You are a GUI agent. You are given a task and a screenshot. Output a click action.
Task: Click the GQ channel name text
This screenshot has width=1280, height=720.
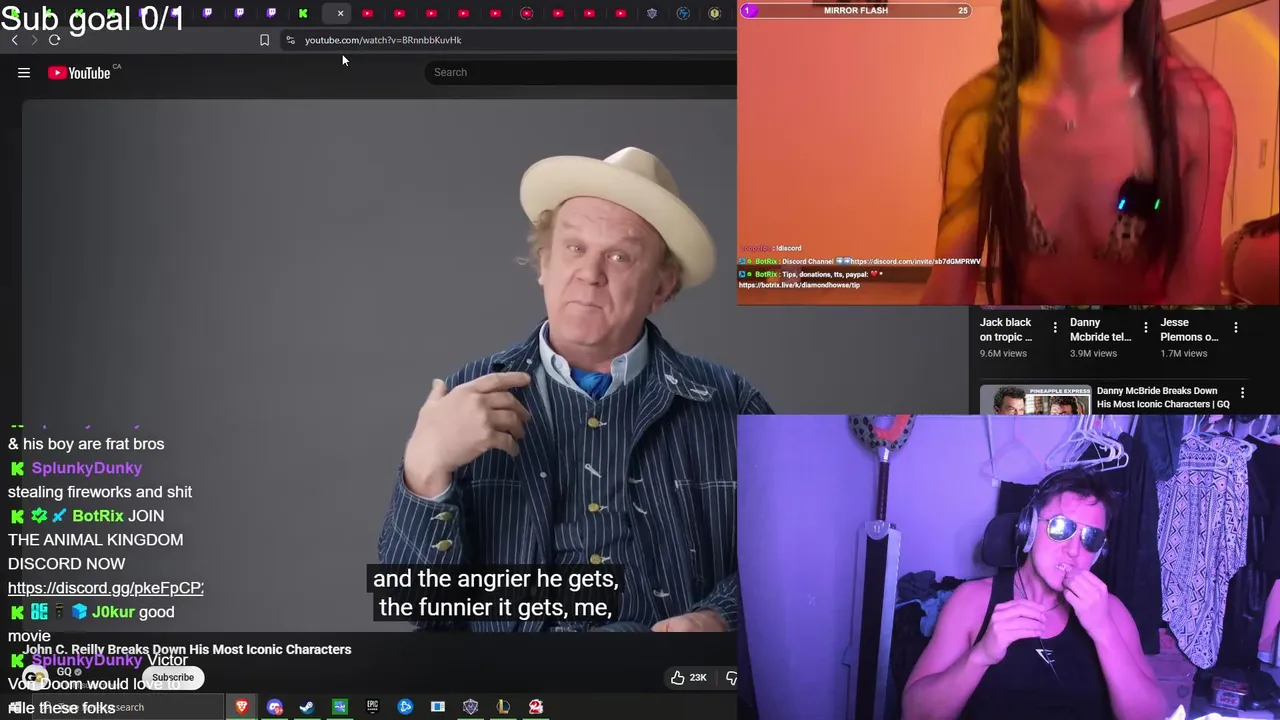coord(65,671)
